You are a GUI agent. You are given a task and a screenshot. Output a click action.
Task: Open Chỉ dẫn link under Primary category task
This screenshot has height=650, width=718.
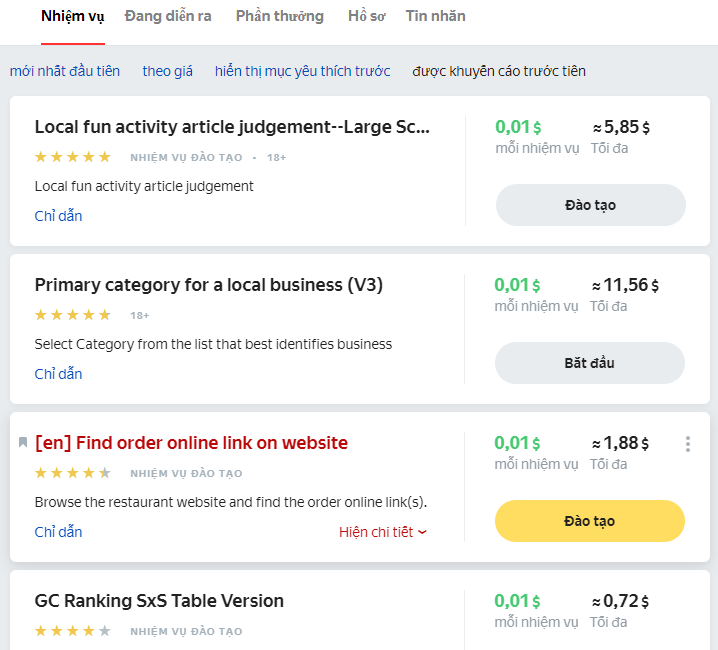click(58, 374)
